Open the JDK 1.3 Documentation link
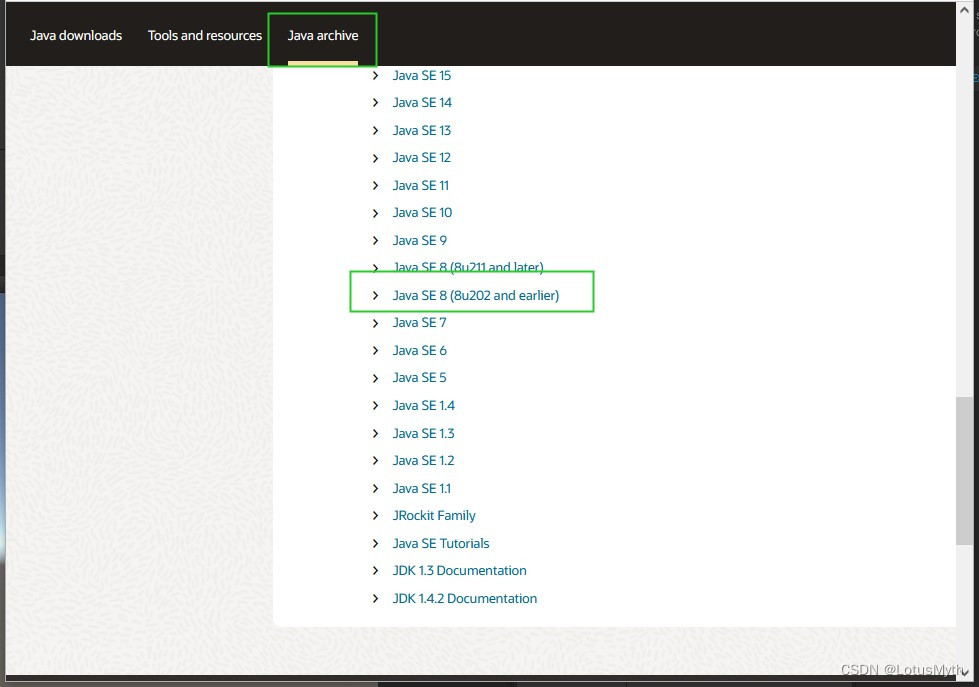 tap(460, 570)
